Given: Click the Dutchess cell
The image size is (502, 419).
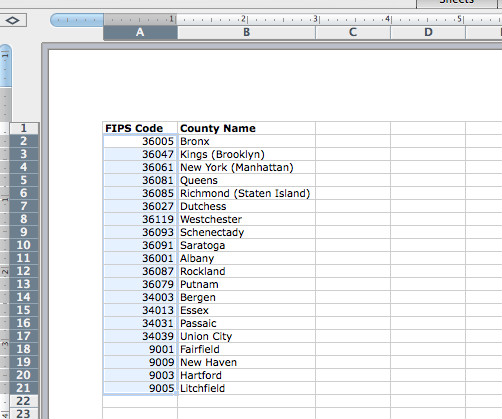Looking at the screenshot, I should [246, 206].
